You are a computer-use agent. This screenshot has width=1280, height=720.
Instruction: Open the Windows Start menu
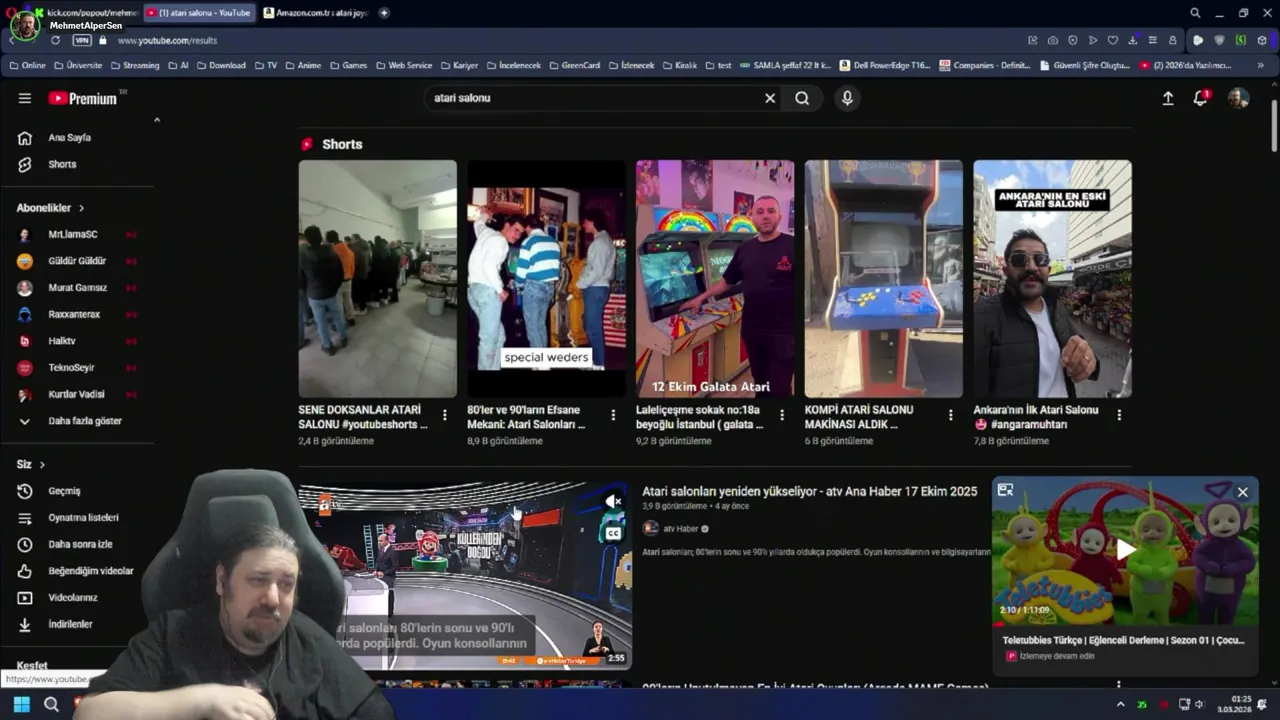click(x=22, y=704)
